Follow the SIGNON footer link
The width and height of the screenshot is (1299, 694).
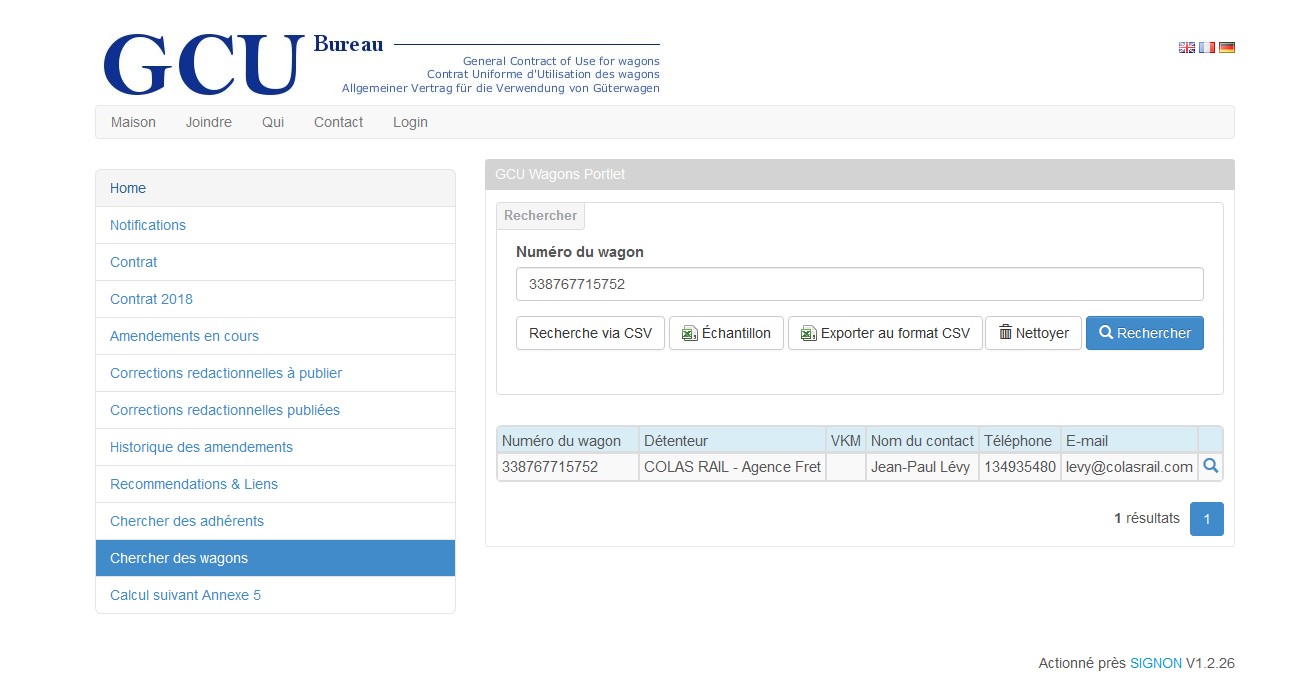pyautogui.click(x=1155, y=663)
